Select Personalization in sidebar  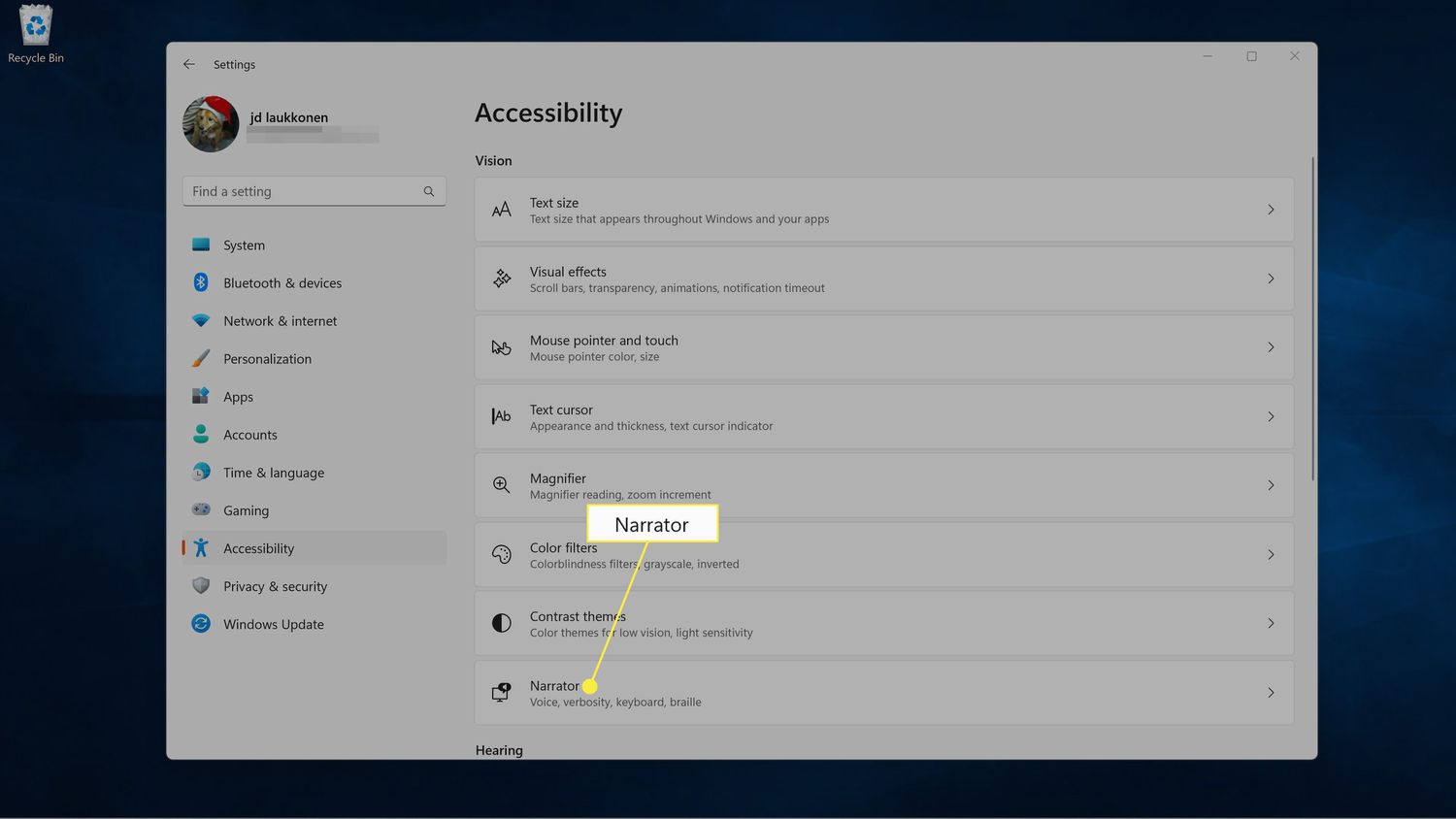click(314, 358)
